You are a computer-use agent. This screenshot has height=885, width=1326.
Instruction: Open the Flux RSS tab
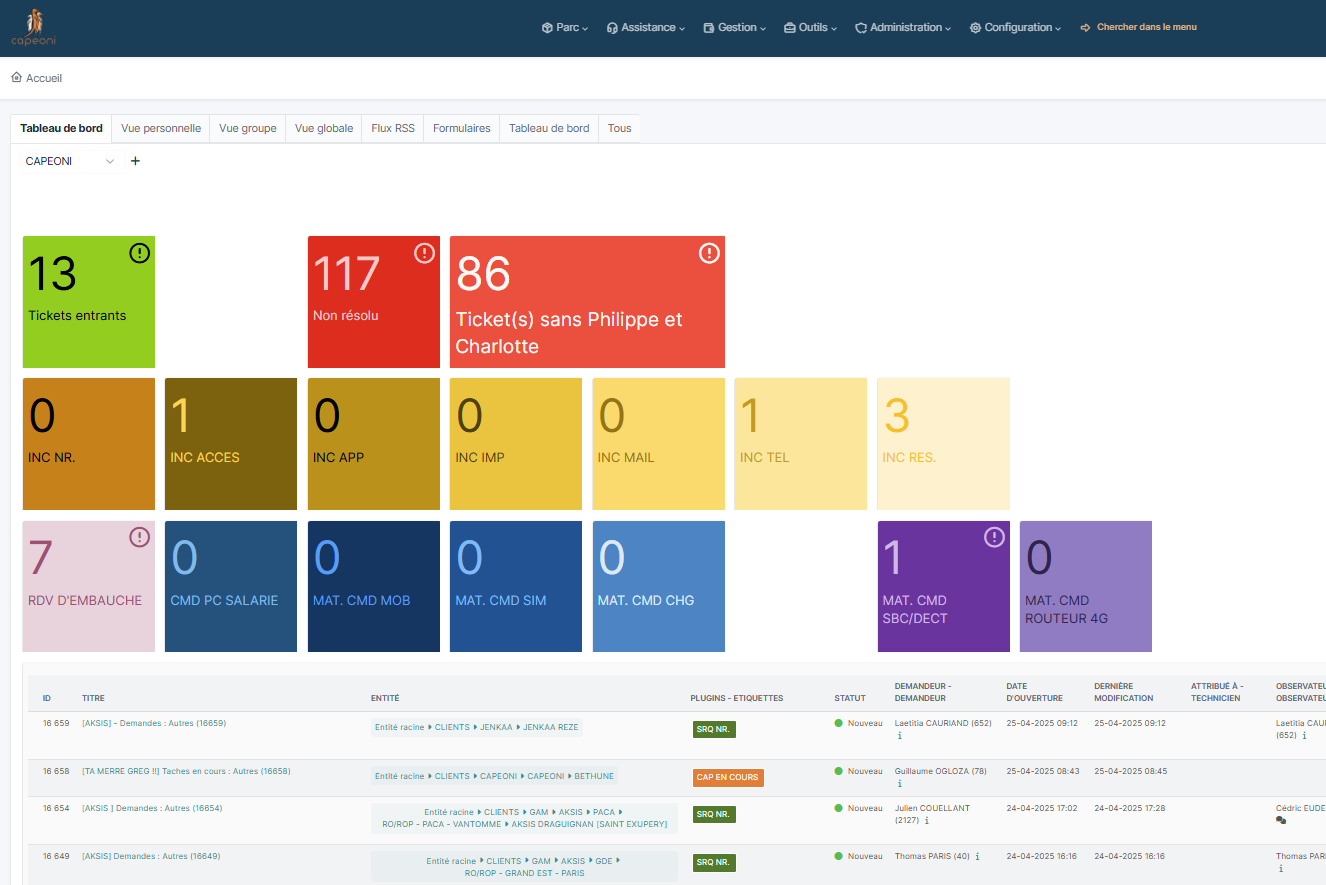coord(393,129)
